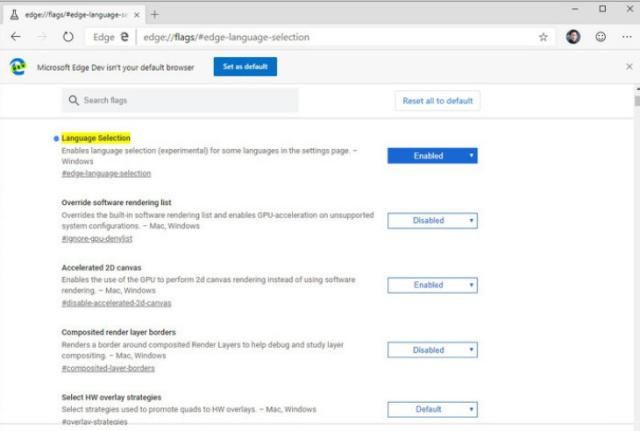Expand Override software rendering list dropdown
The width and height of the screenshot is (640, 431).
432,220
